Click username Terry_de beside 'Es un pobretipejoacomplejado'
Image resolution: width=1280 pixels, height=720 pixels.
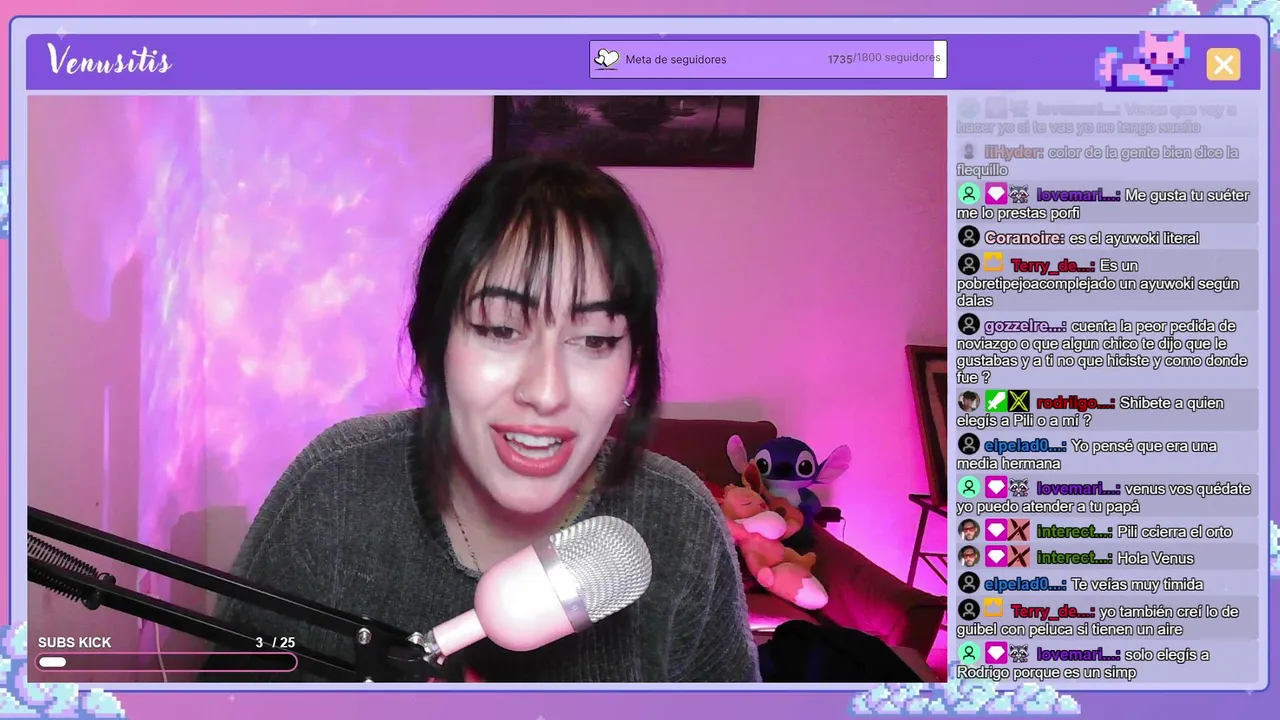[x=1052, y=265]
